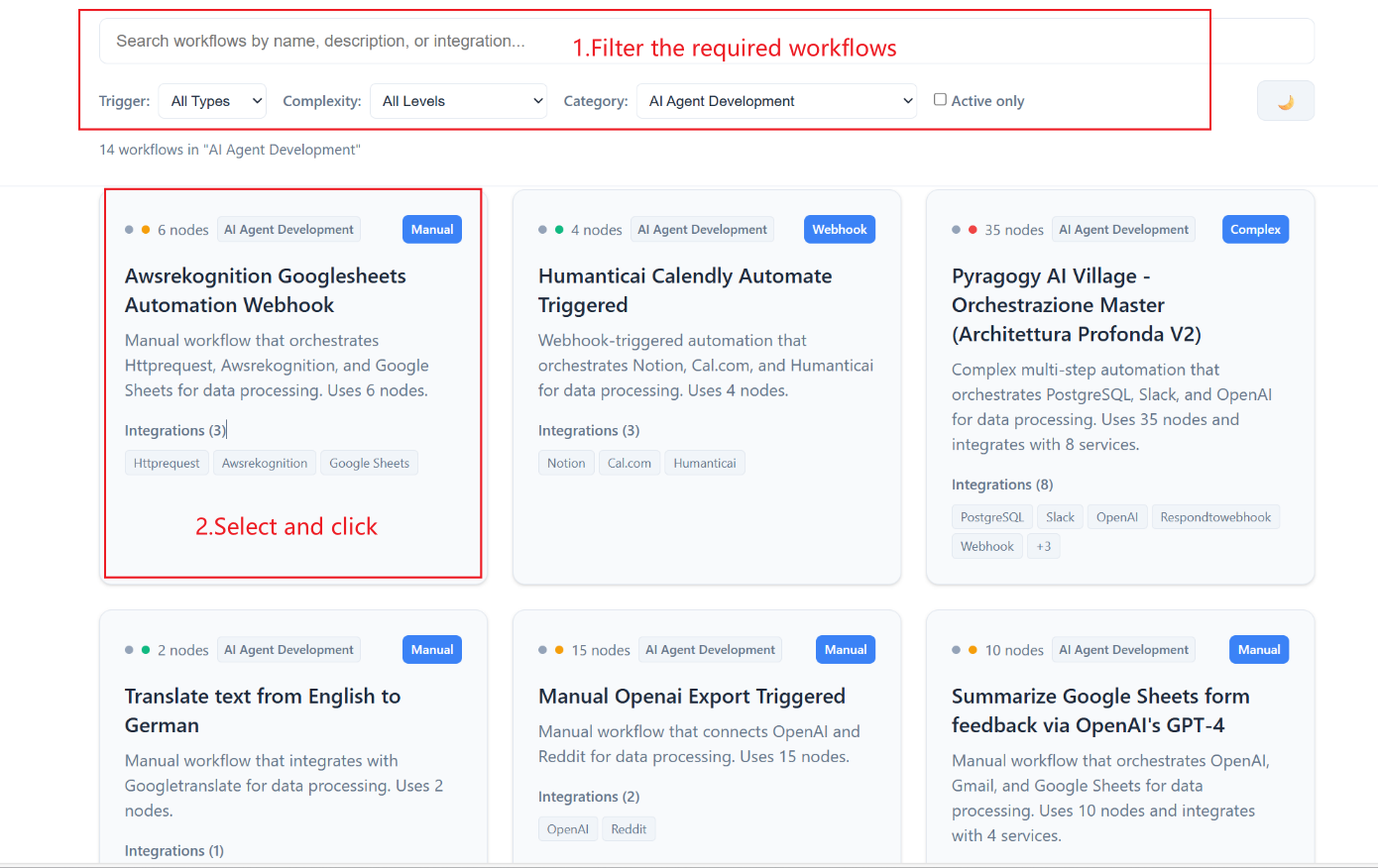This screenshot has width=1378, height=868.
Task: Select the Slack integration tag
Action: click(x=1060, y=517)
